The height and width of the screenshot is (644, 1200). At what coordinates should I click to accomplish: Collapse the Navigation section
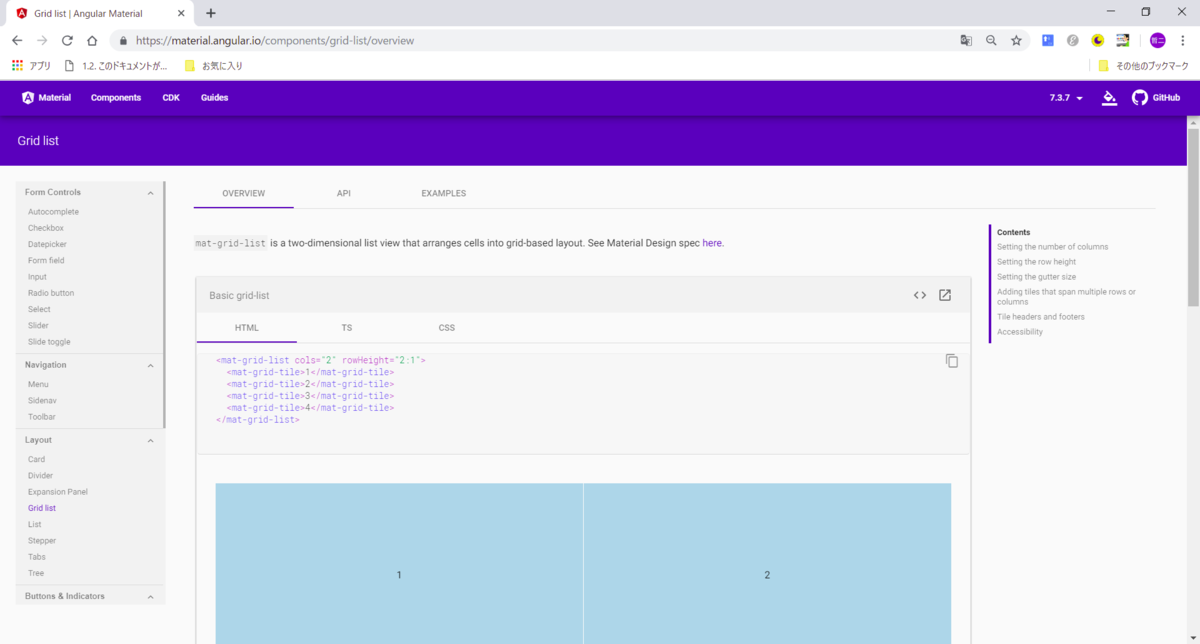[x=151, y=366]
